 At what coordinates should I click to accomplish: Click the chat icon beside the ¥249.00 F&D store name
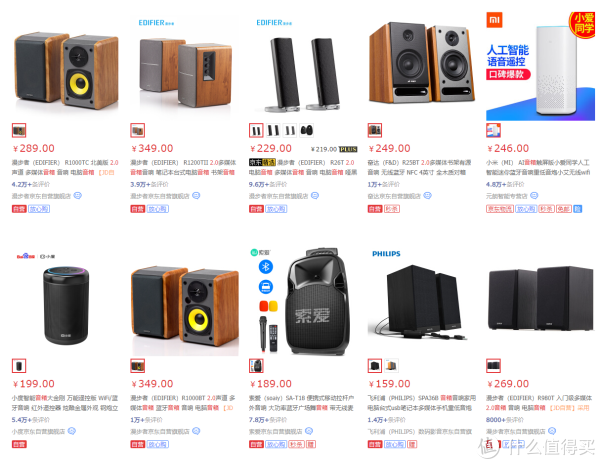427,195
